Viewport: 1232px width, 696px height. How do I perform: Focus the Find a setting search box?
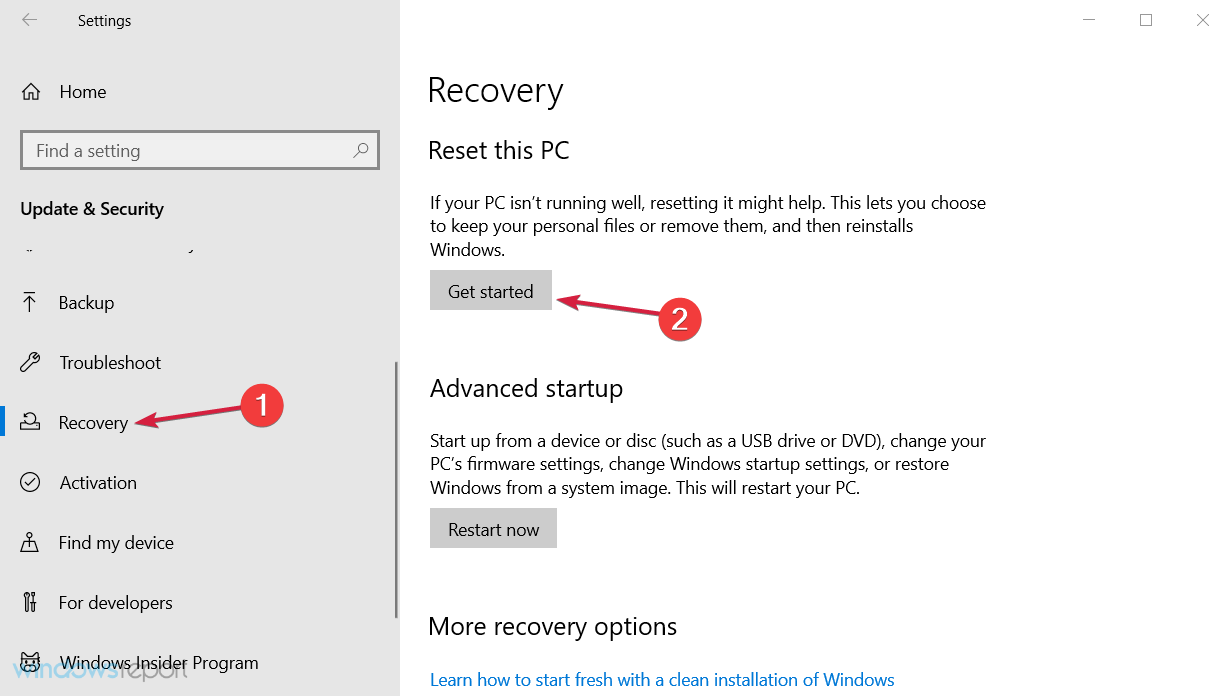(x=200, y=150)
